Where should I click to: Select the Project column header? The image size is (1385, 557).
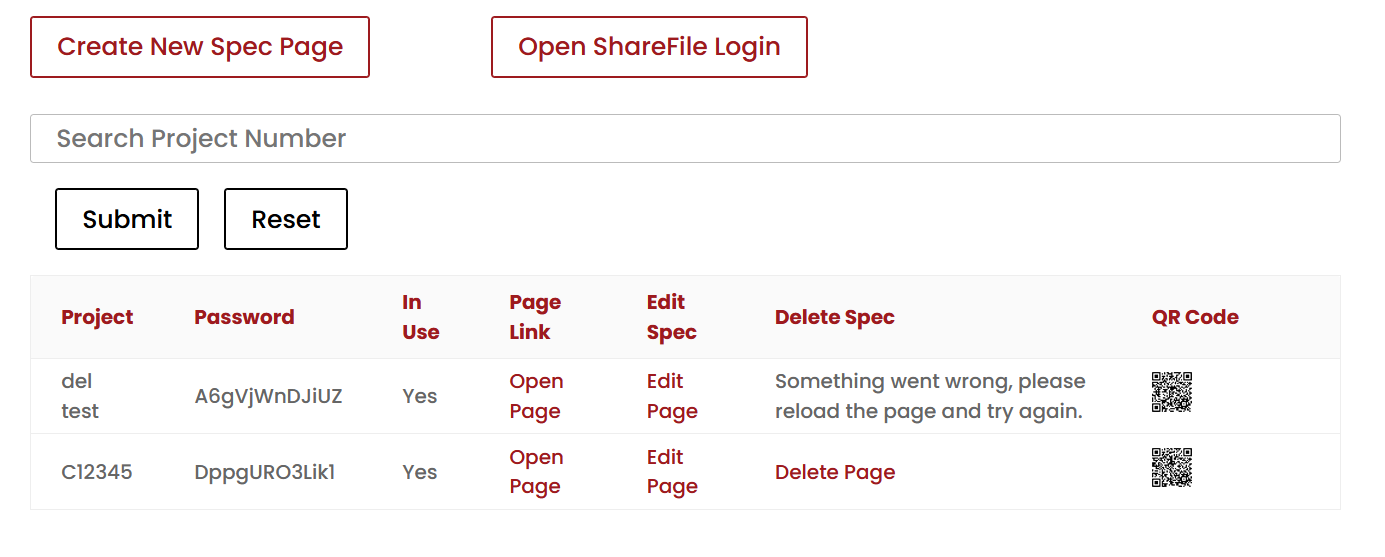point(97,317)
